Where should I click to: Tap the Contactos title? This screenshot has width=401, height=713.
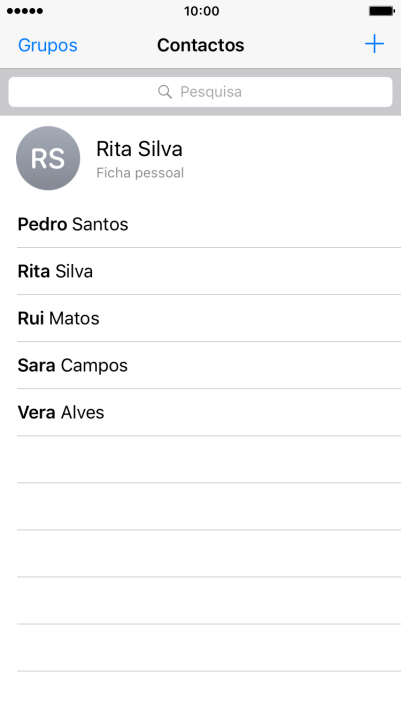click(200, 45)
